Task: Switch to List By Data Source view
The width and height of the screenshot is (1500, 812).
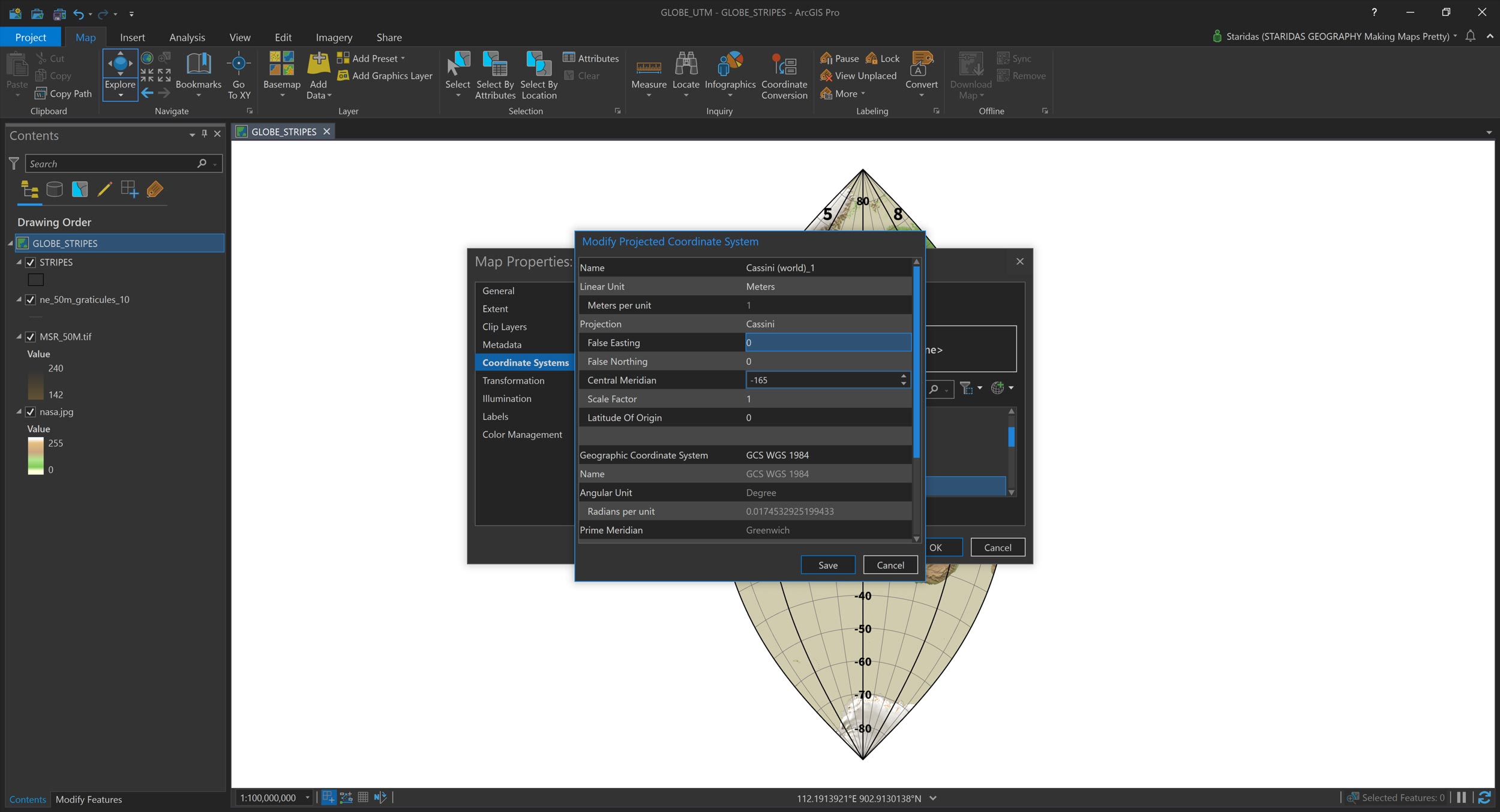Action: click(55, 190)
